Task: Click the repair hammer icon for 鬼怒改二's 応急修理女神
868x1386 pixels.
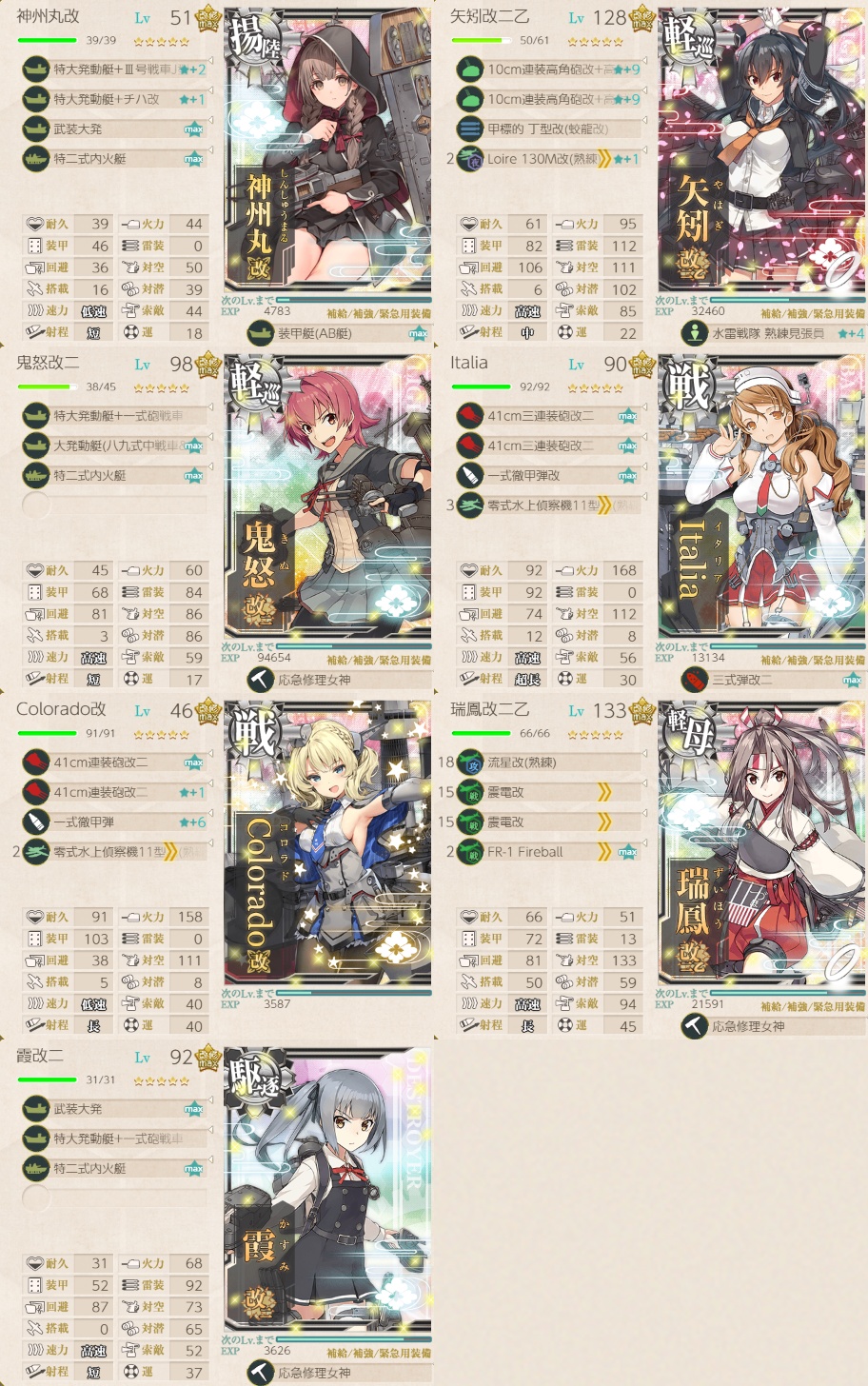Action: click(261, 680)
